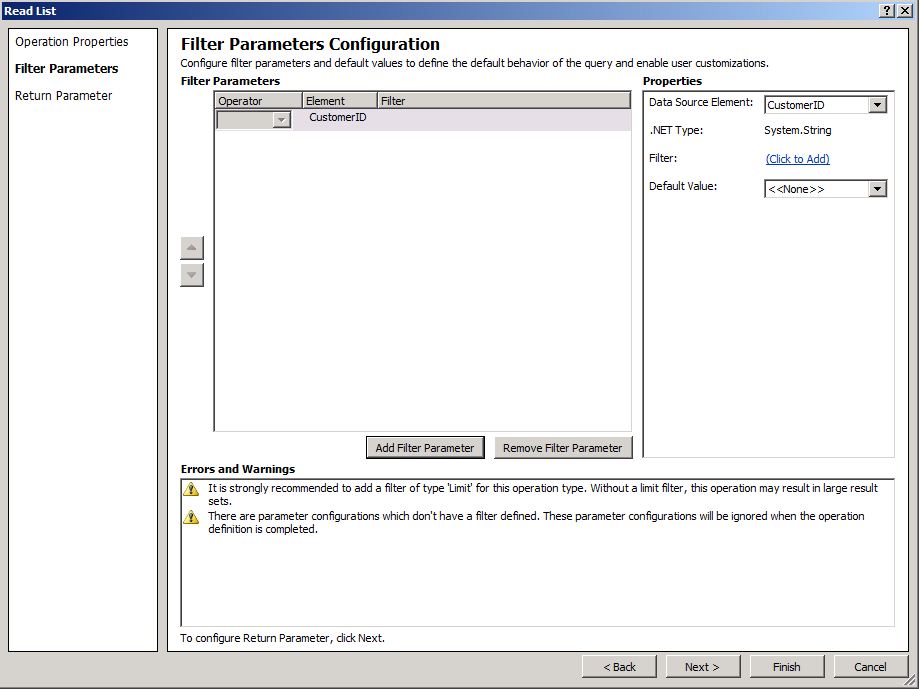This screenshot has width=919, height=689.
Task: Click the Operator column header
Action: click(x=258, y=101)
